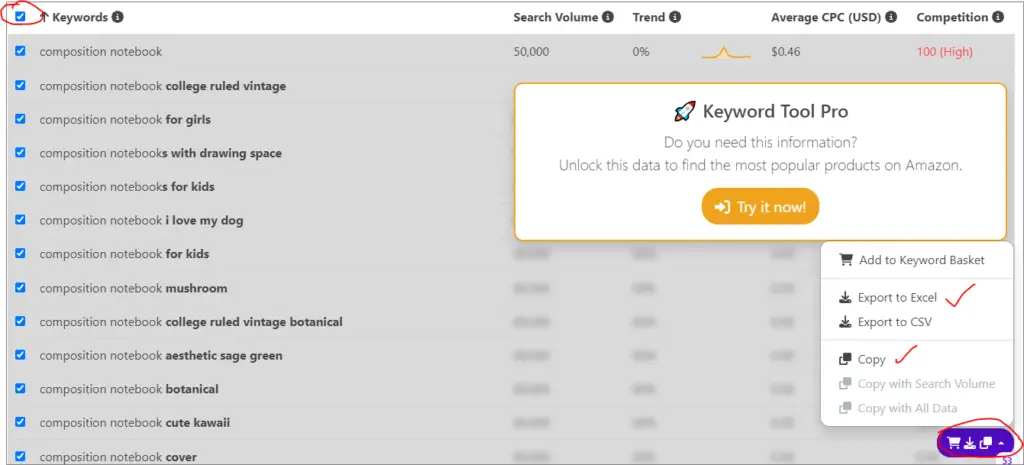Click the info icon beside Trend

[x=675, y=18]
